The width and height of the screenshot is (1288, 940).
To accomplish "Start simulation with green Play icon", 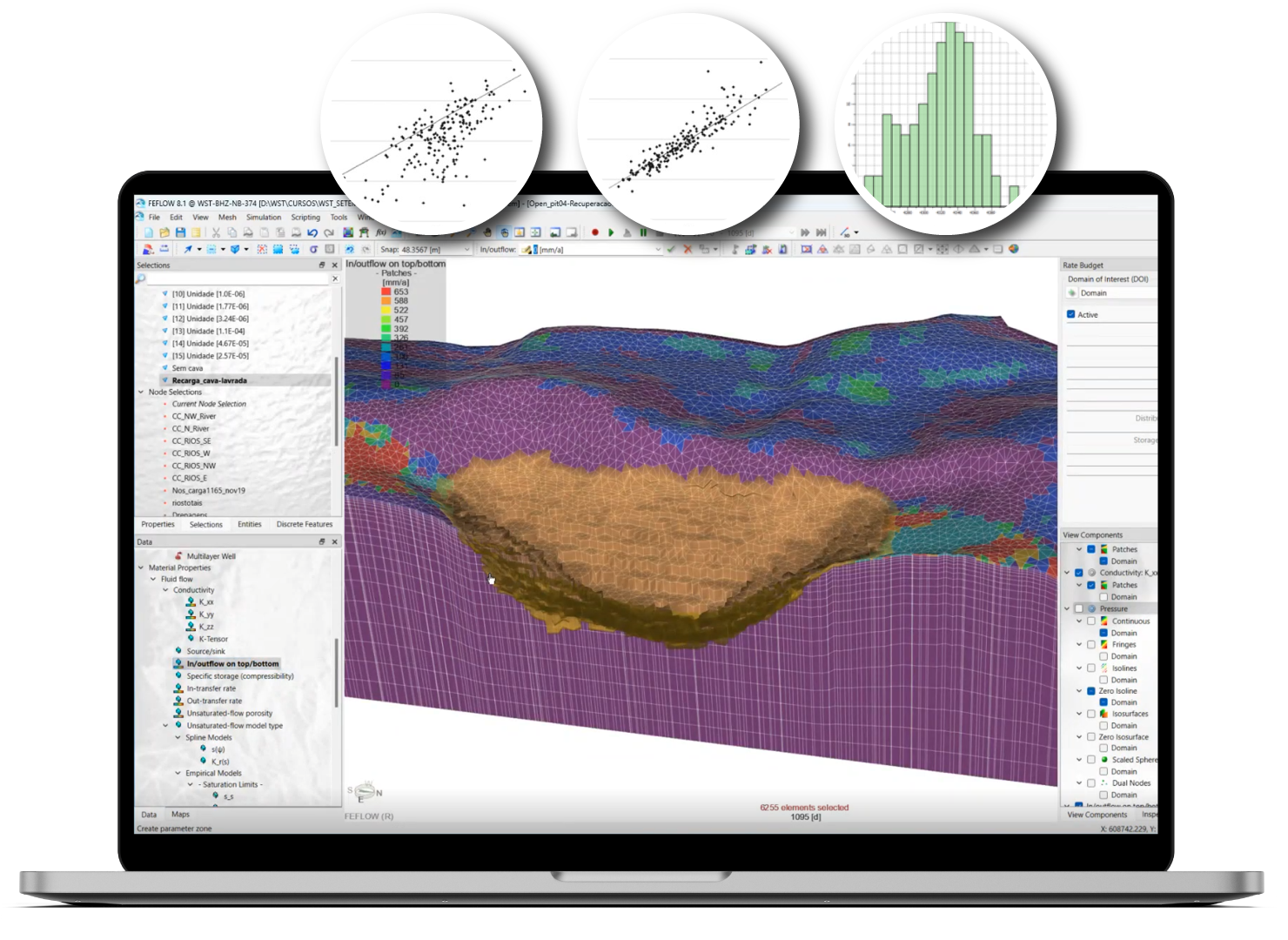I will click(x=611, y=232).
